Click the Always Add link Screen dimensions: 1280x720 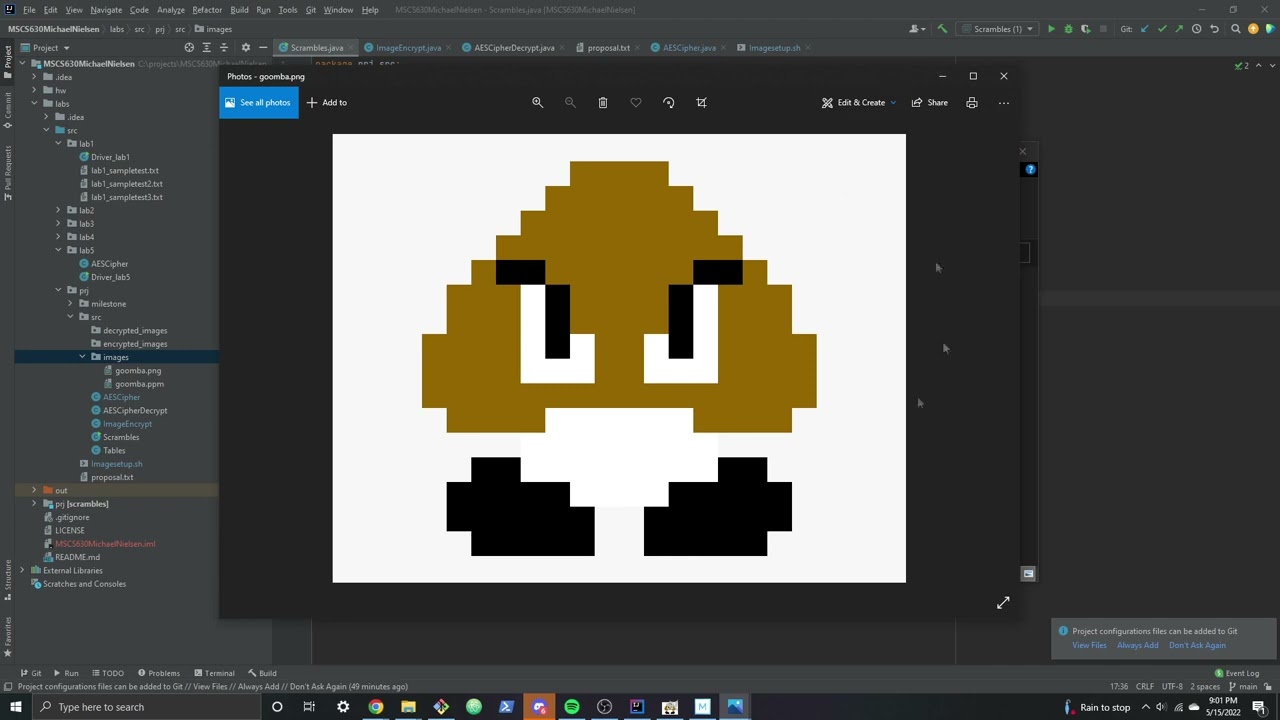[x=1137, y=645]
